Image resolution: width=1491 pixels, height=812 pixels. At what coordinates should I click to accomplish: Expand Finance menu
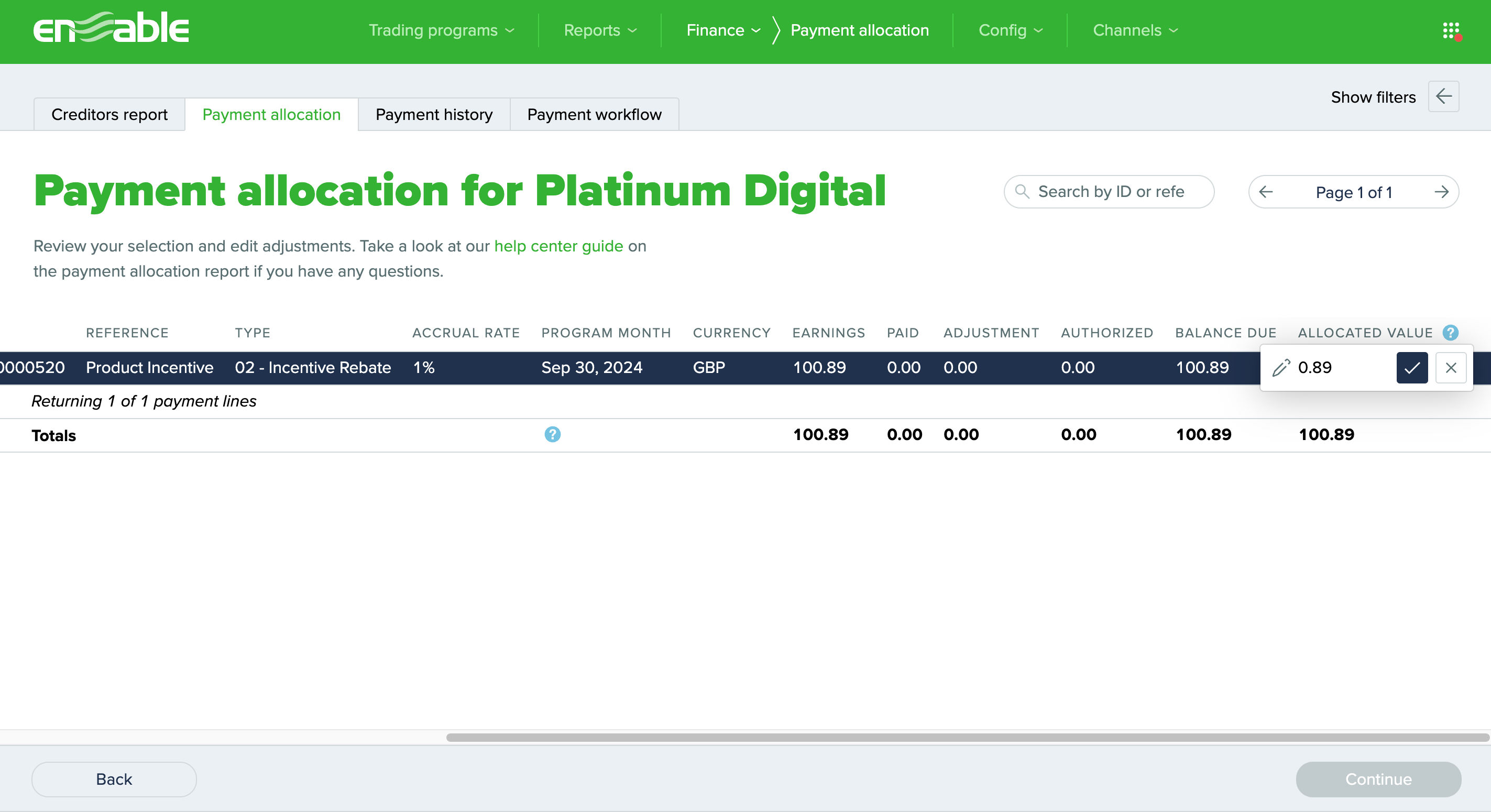(723, 30)
